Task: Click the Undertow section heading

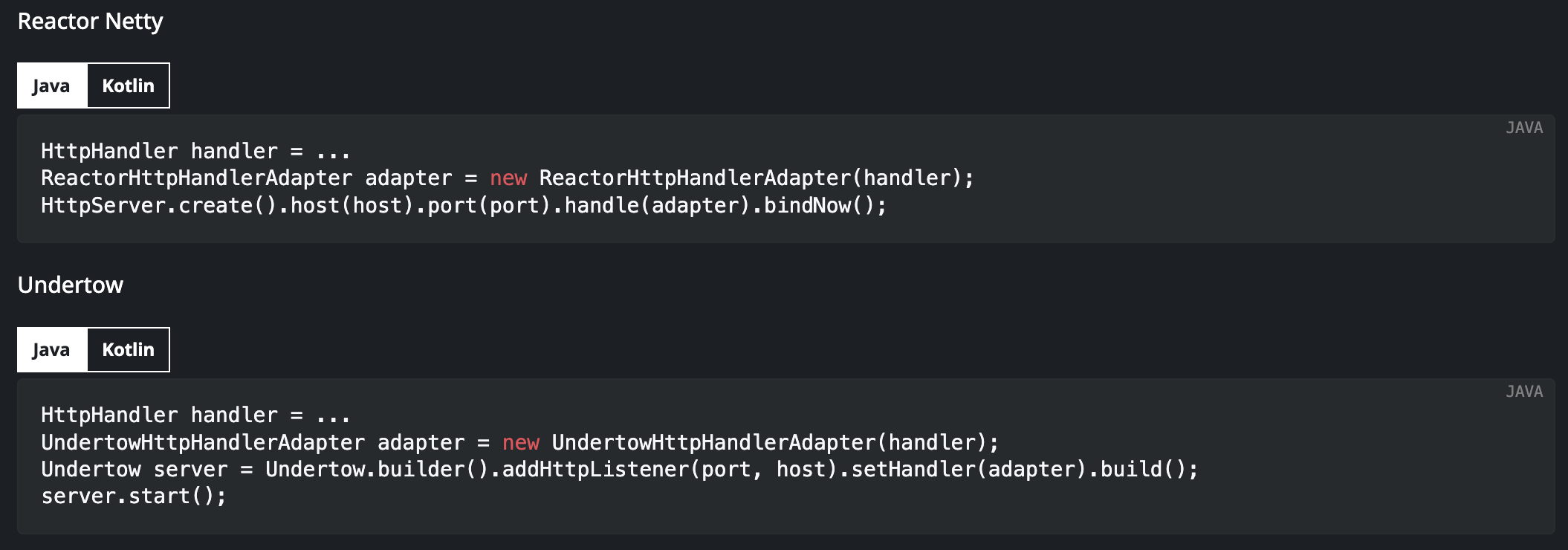Action: pos(71,285)
